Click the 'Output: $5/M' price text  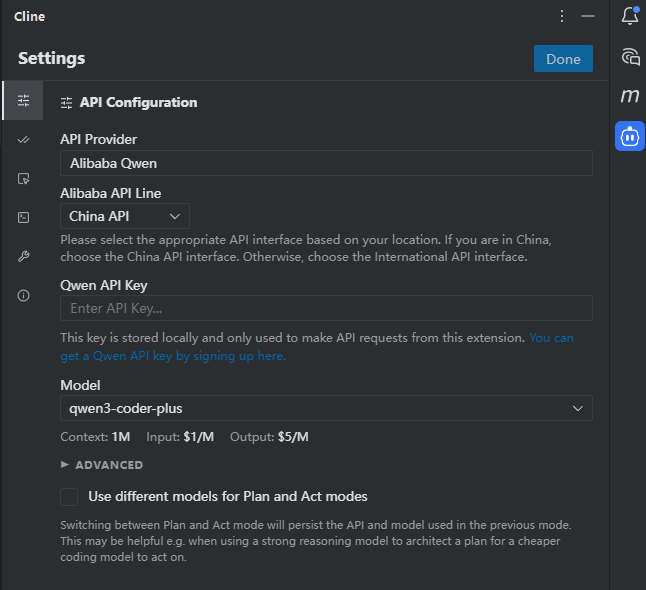pyautogui.click(x=269, y=437)
